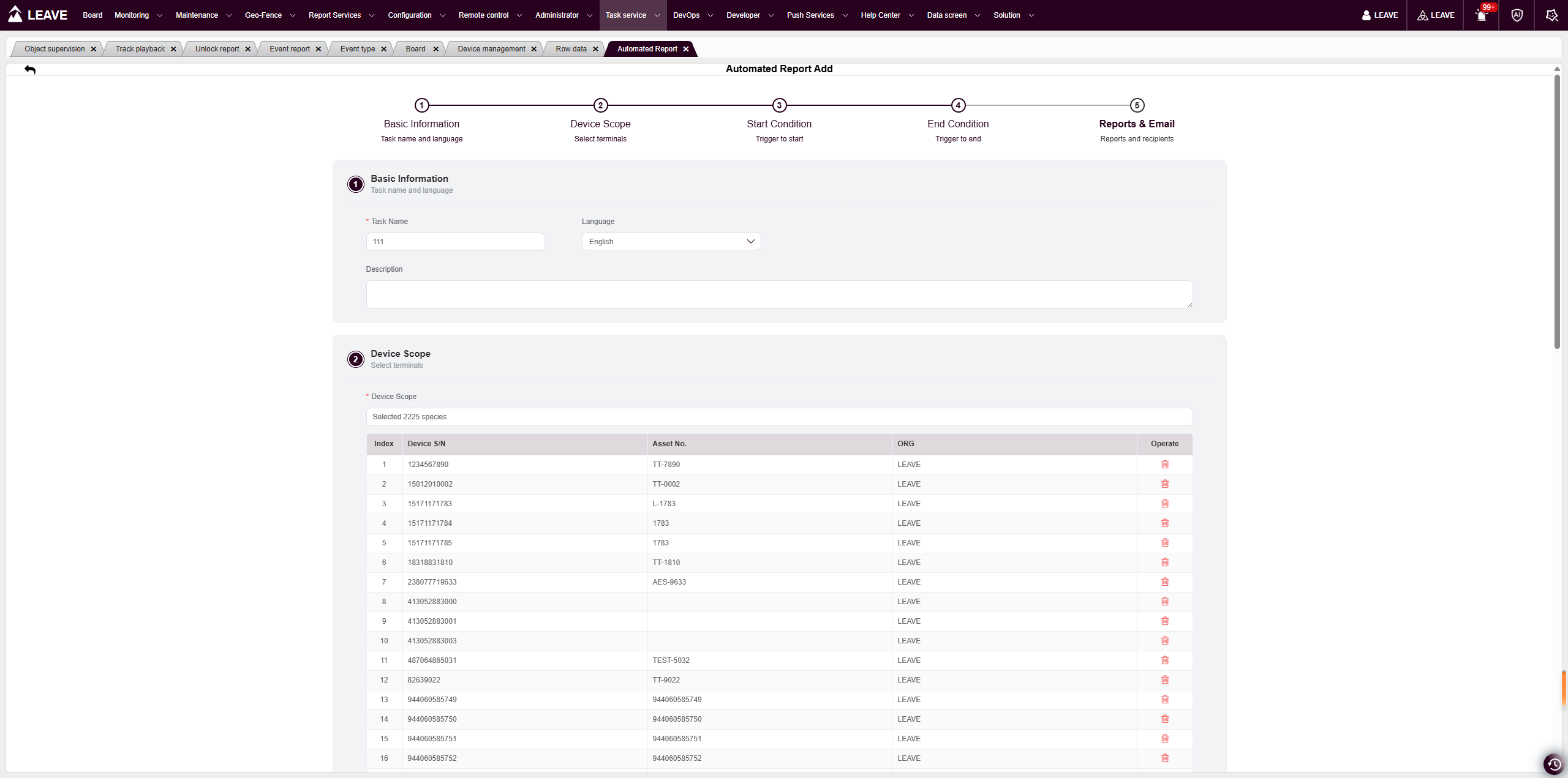Close the Object supervision tab
Screen dimensions: 1568x778
[x=93, y=49]
